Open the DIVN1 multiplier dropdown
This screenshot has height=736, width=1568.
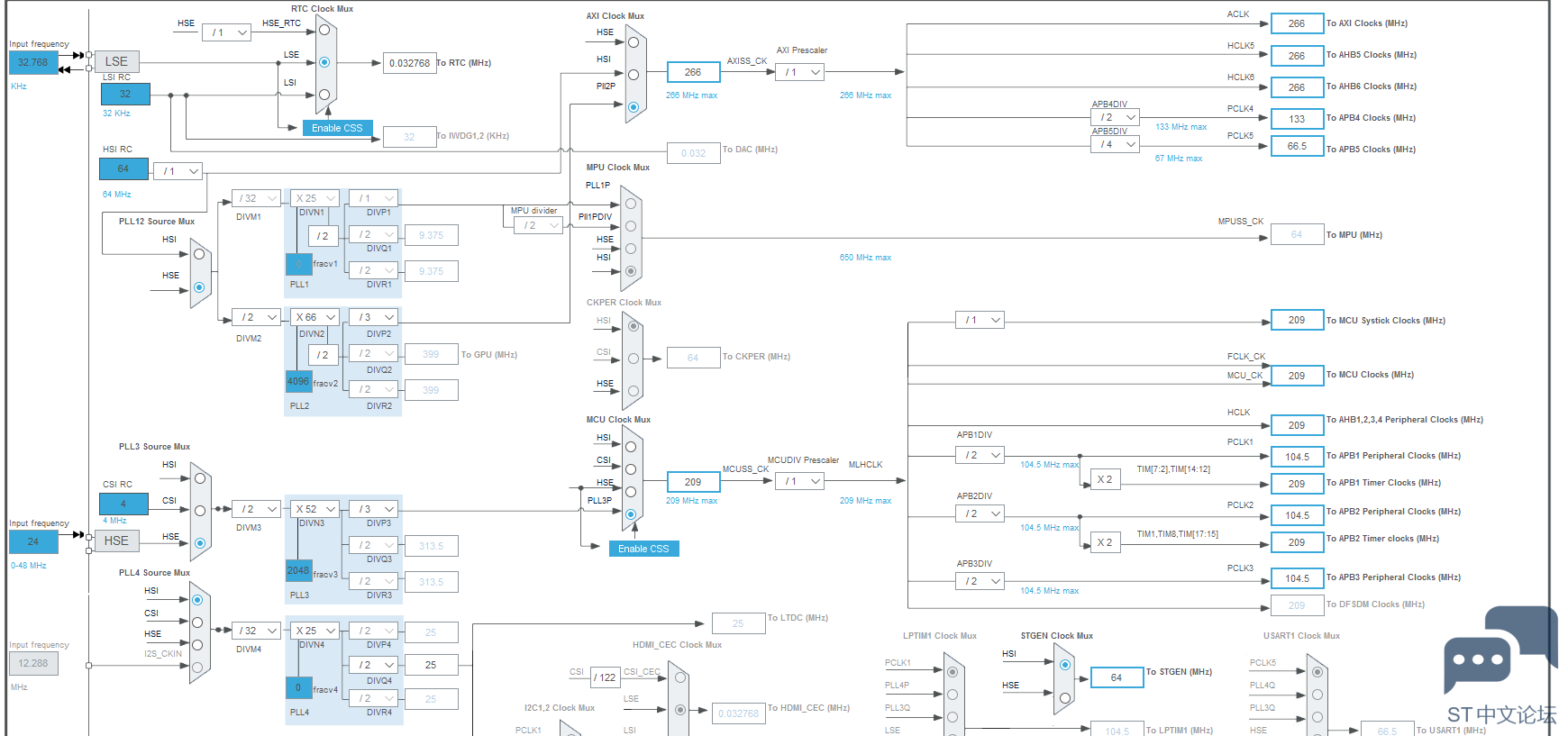[315, 198]
